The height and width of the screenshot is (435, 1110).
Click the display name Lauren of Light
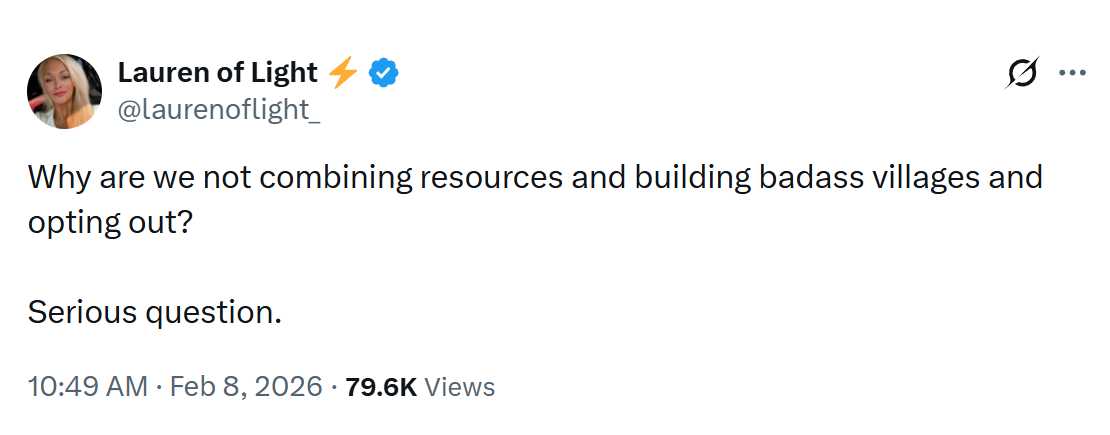coord(218,72)
